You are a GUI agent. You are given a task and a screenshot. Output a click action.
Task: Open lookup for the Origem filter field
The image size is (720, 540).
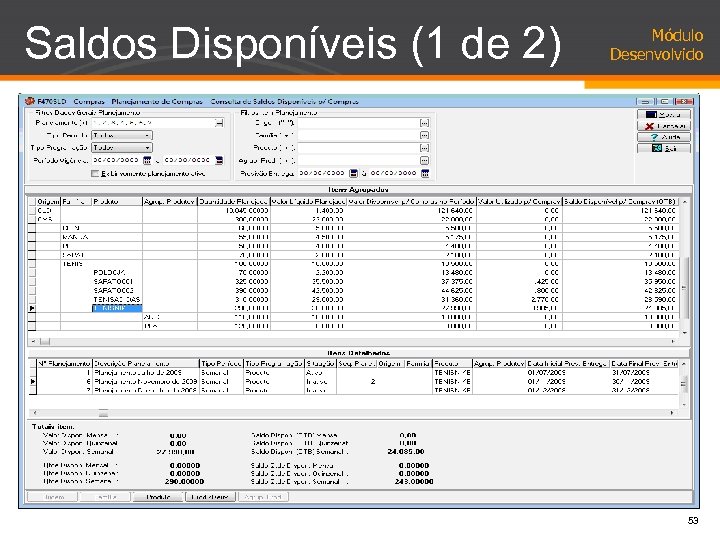click(x=424, y=123)
